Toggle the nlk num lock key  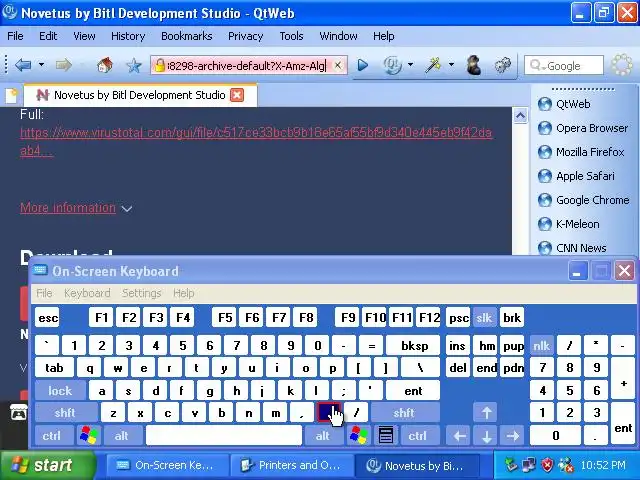tap(541, 346)
